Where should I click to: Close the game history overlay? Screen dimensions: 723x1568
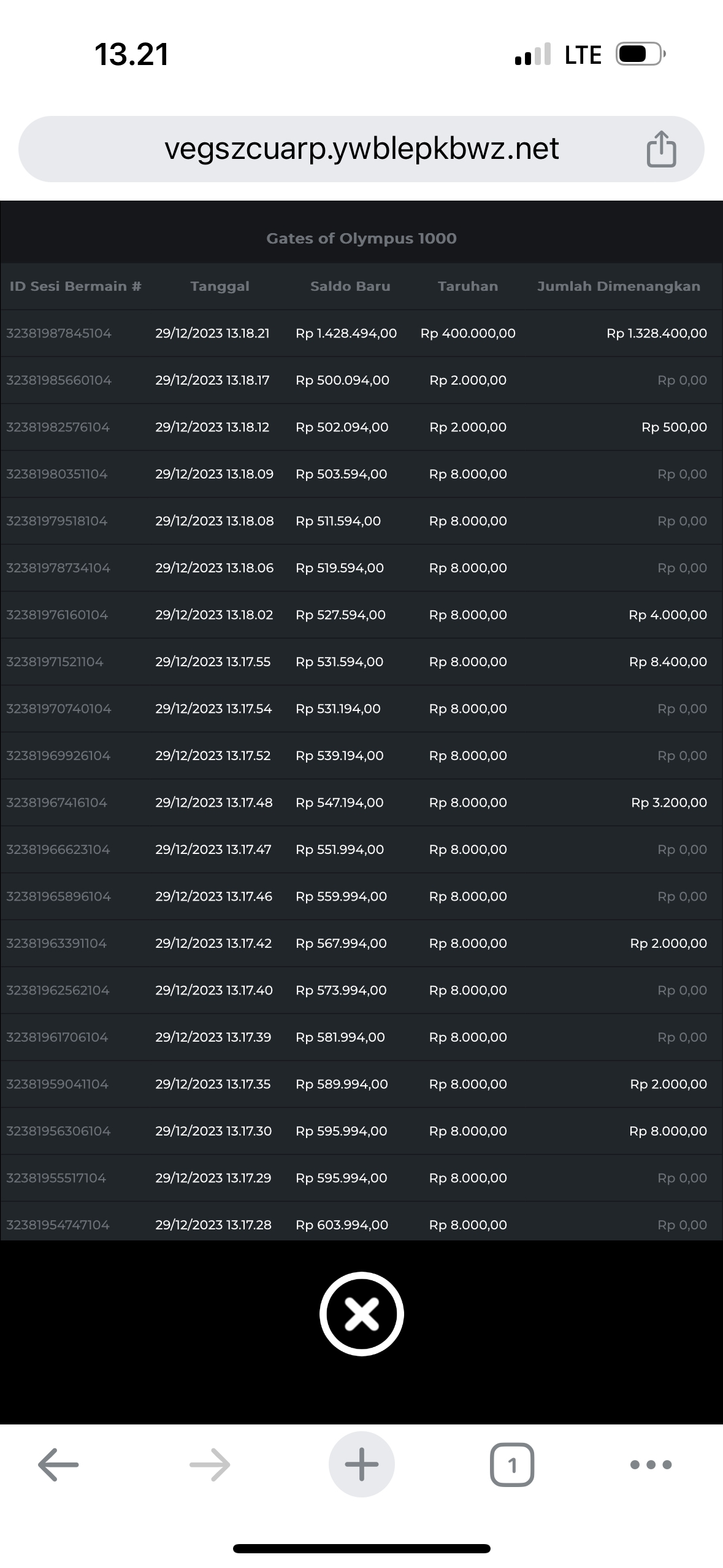pos(361,1313)
